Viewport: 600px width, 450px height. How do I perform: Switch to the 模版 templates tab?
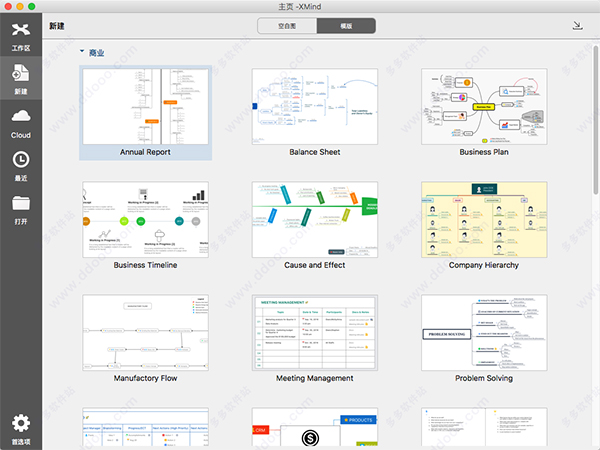pos(346,26)
